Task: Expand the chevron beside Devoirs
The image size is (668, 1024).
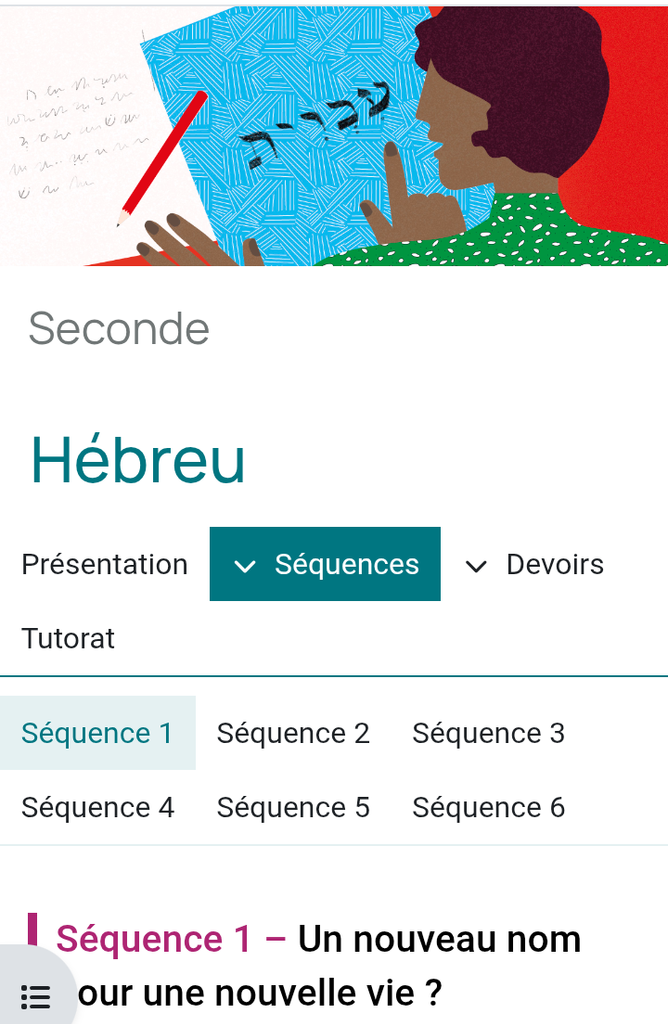Action: pos(477,566)
